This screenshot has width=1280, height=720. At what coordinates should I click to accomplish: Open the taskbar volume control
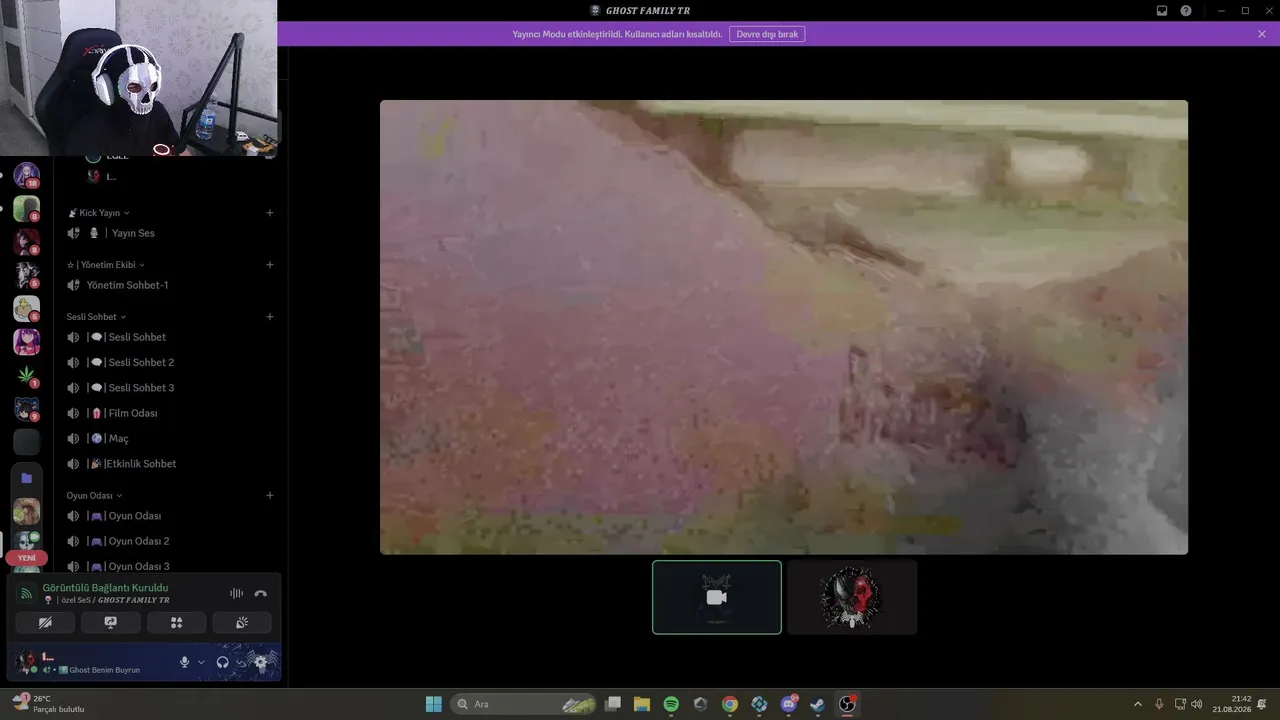(1197, 704)
